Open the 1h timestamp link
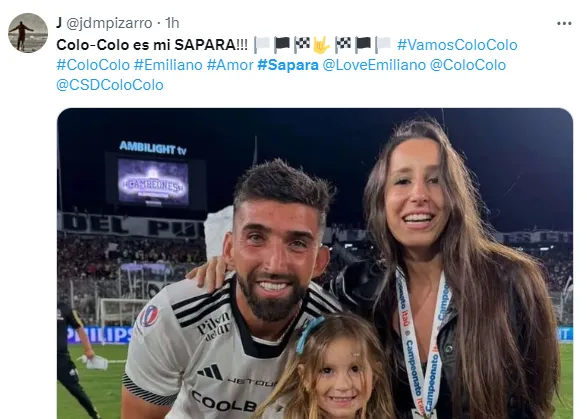 [172, 23]
